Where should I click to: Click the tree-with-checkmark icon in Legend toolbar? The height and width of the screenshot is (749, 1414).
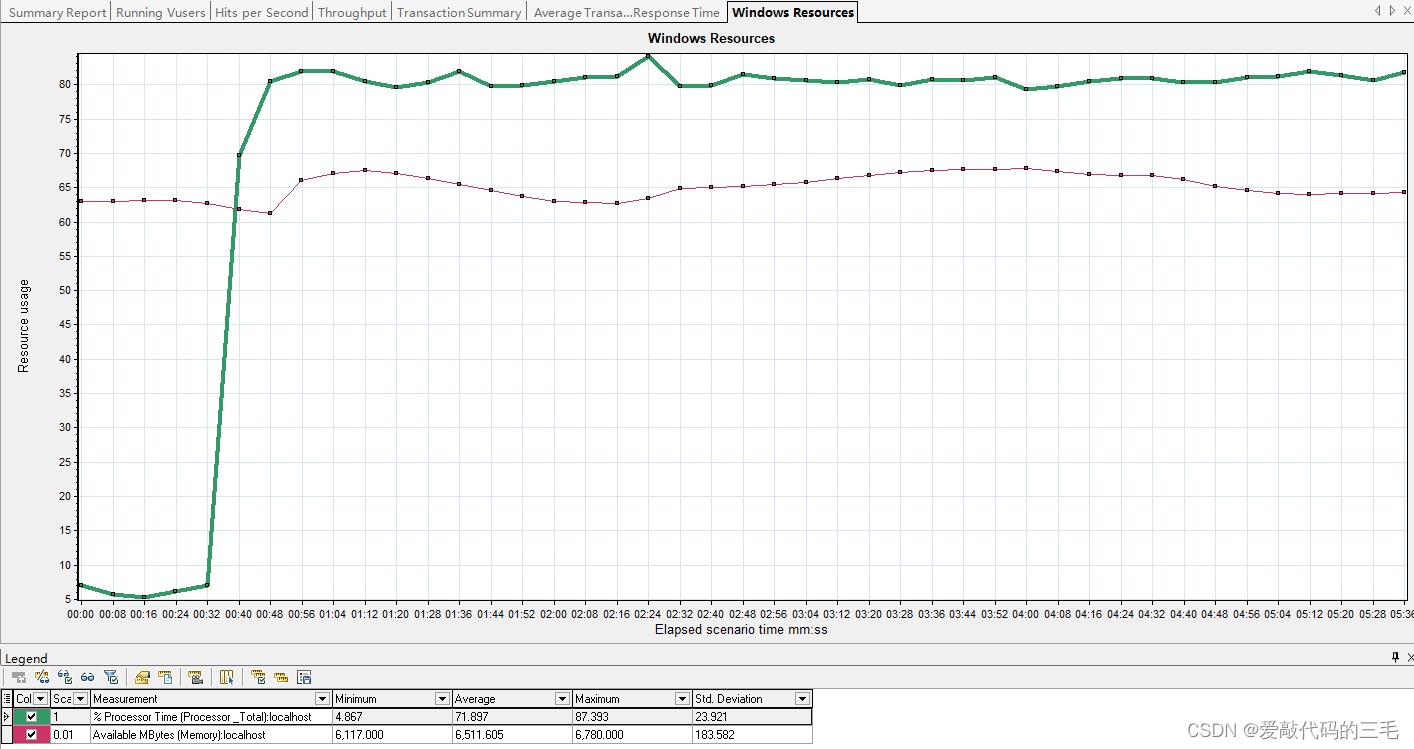(x=258, y=677)
